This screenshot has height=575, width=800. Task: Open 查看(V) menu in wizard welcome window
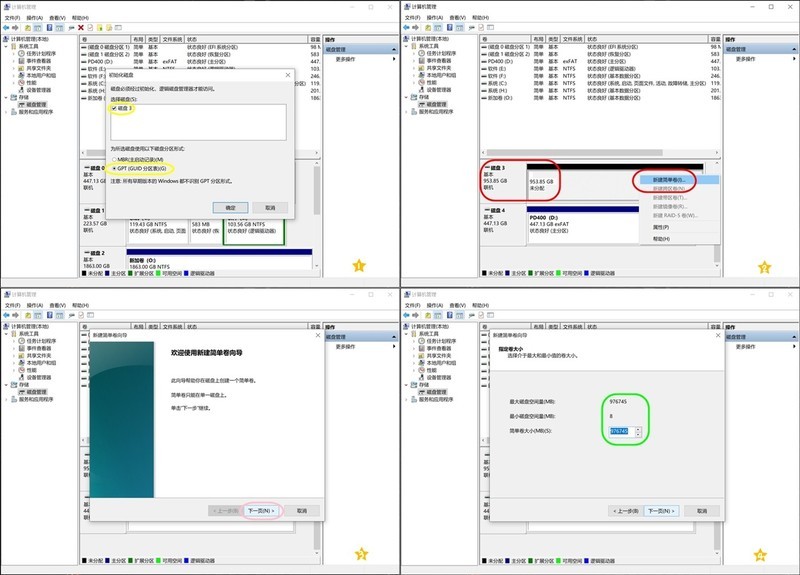click(57, 305)
